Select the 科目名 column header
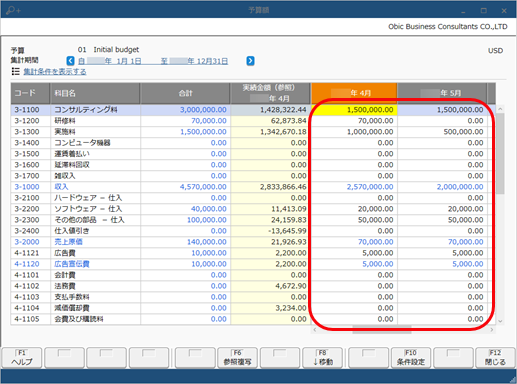This screenshot has height=384, width=517. (95, 93)
